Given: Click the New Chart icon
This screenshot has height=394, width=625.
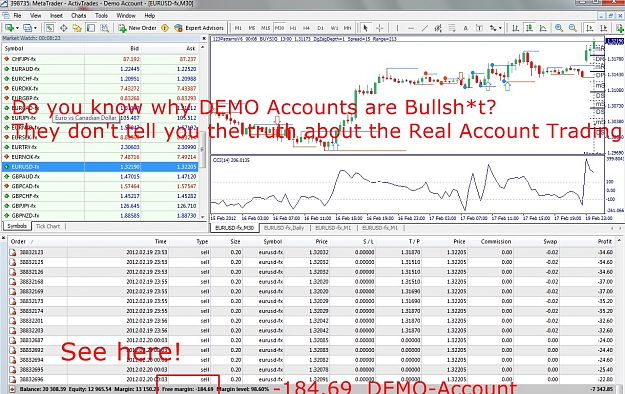Looking at the screenshot, I should pos(8,28).
